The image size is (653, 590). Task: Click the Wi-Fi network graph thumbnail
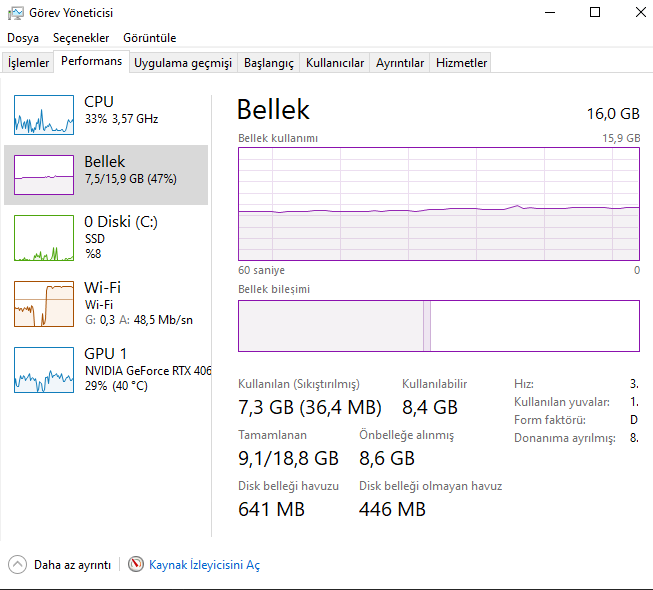[44, 304]
